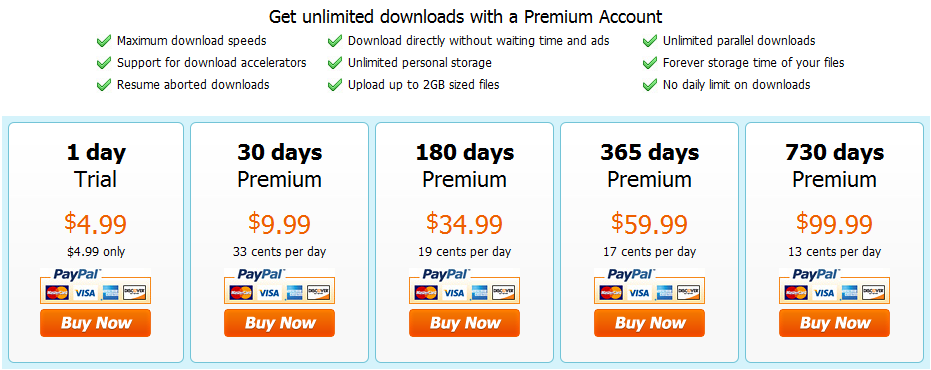
Task: Click Buy Now for 180 days Premium
Action: click(464, 323)
